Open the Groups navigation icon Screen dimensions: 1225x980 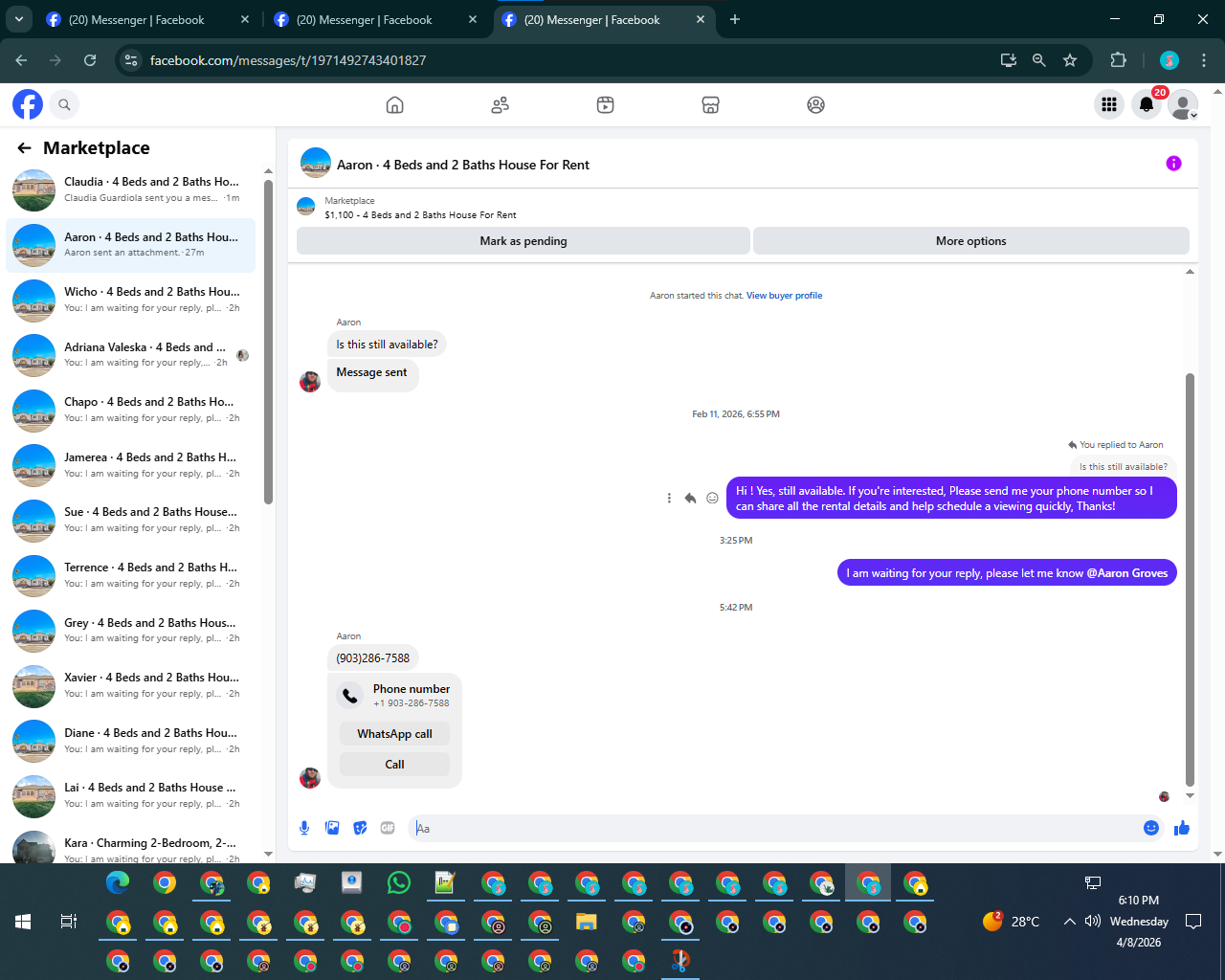[815, 104]
